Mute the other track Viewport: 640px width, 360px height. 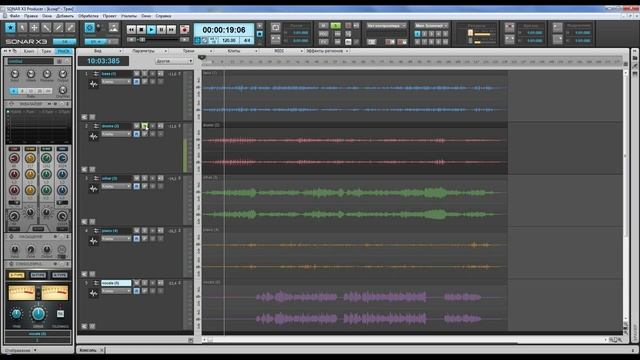(x=137, y=178)
